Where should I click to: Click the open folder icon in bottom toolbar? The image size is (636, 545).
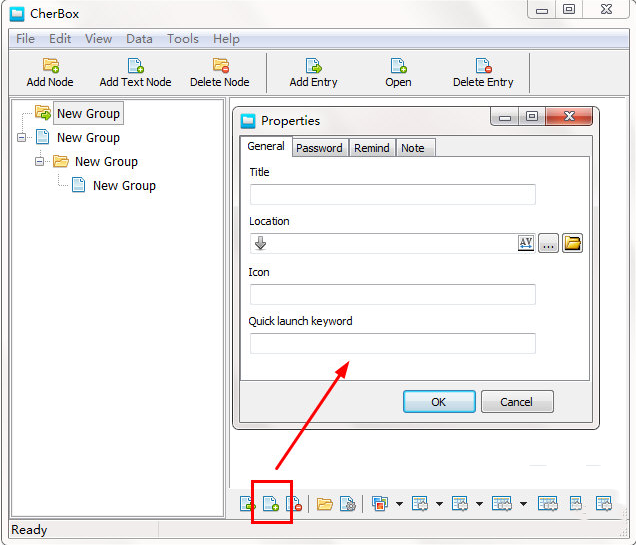point(324,504)
